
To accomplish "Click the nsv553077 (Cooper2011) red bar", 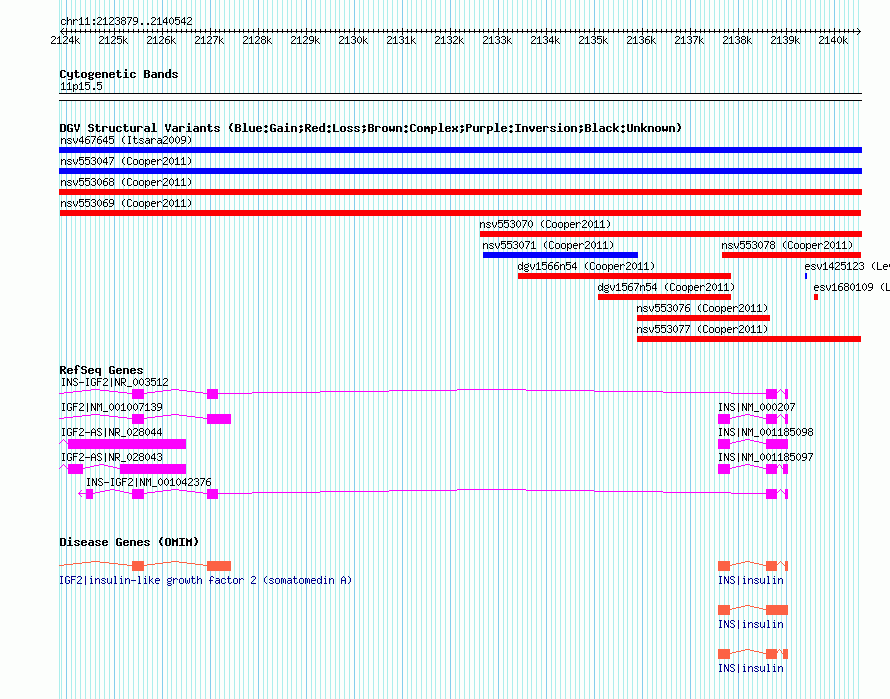I will (749, 339).
